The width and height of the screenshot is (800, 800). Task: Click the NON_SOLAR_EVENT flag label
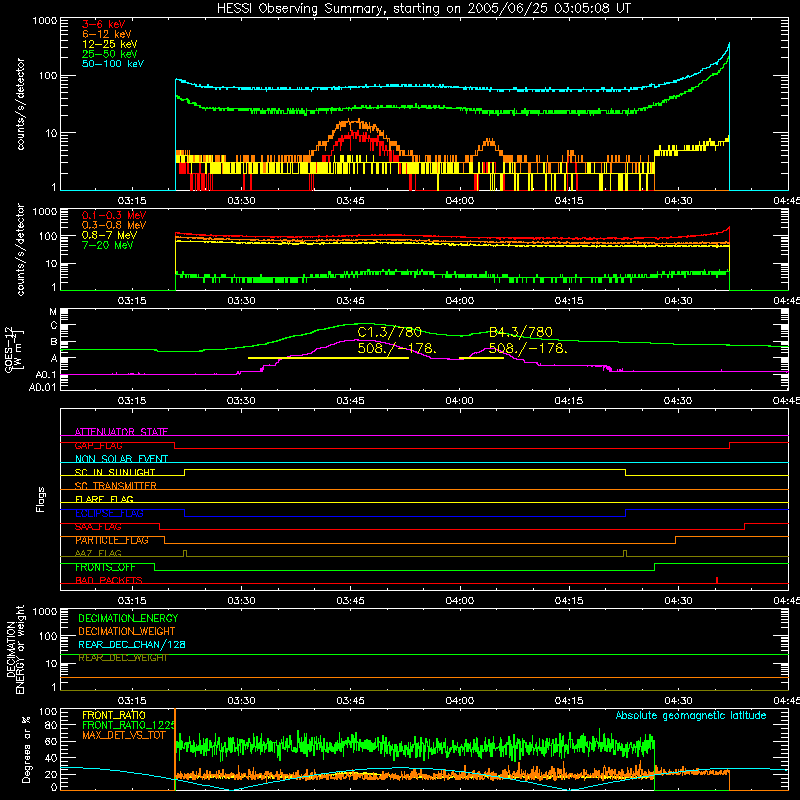121,459
